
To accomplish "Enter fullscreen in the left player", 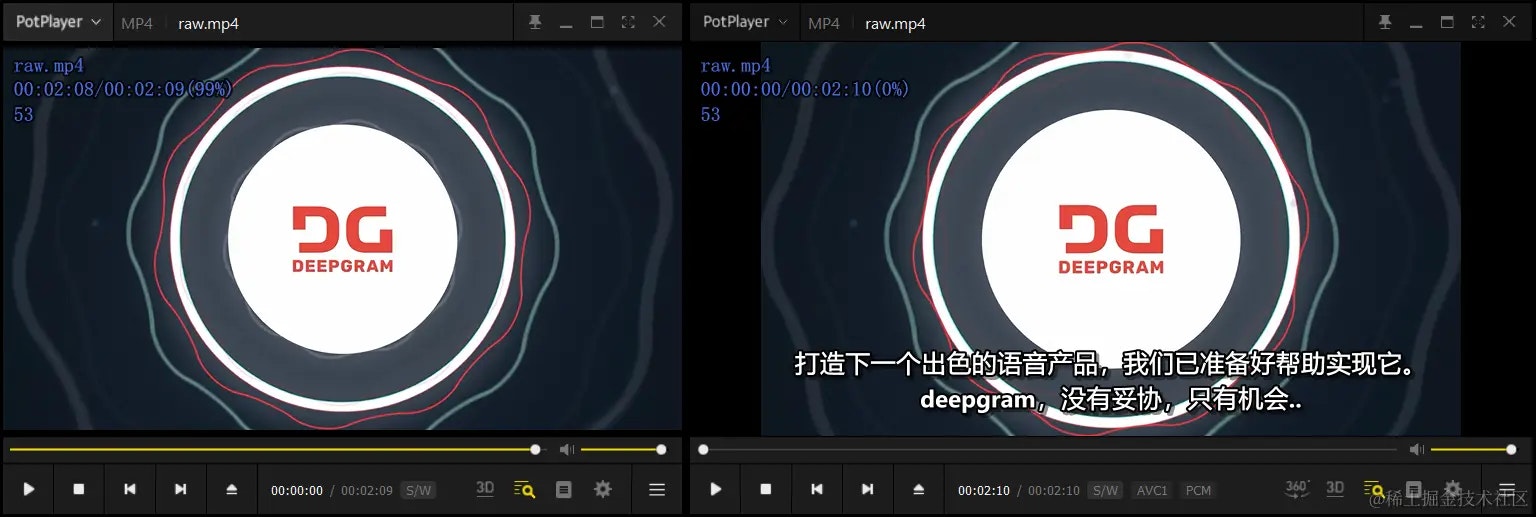I will pos(628,22).
